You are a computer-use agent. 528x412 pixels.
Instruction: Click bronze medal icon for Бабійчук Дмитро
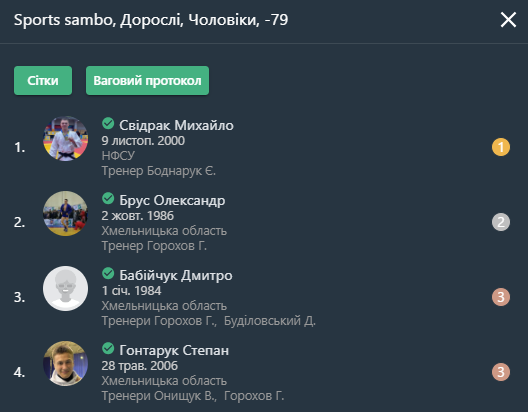pos(501,297)
